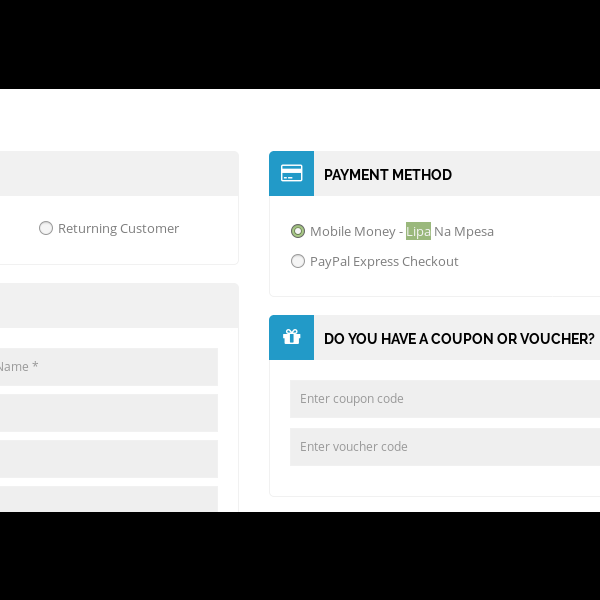Click the Returning Customer label text
The width and height of the screenshot is (600, 600).
[x=118, y=228]
